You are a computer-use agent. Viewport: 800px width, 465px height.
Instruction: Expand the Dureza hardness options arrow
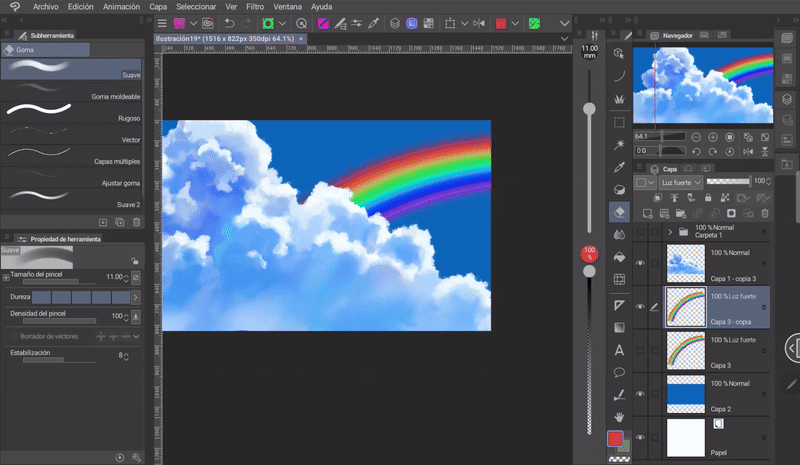click(135, 297)
